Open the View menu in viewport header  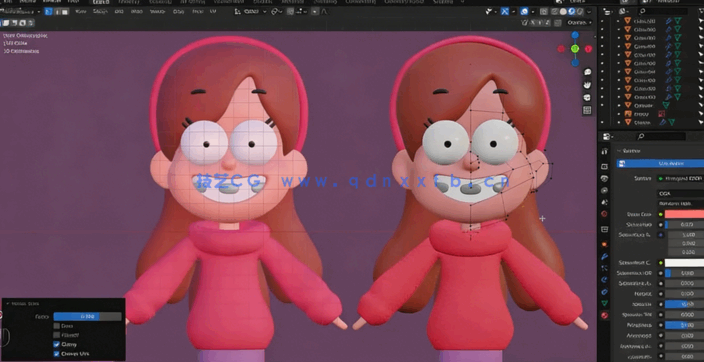pyautogui.click(x=81, y=11)
